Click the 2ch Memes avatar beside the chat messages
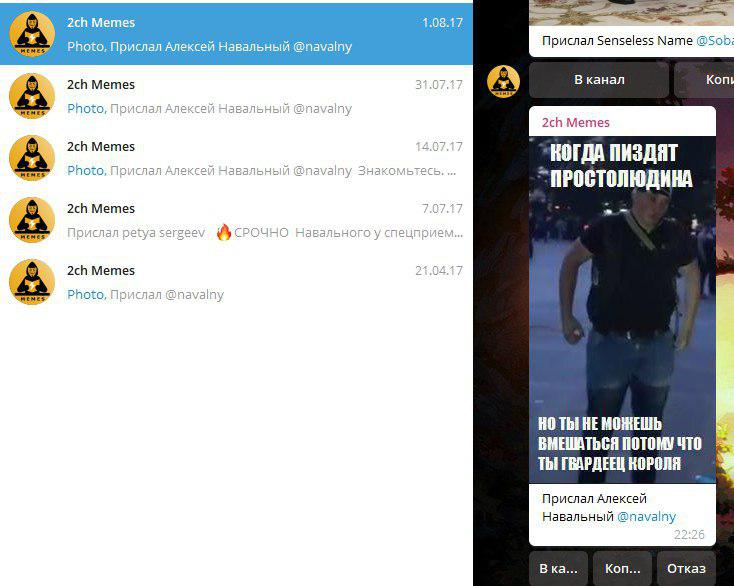734x586 pixels. click(x=504, y=81)
